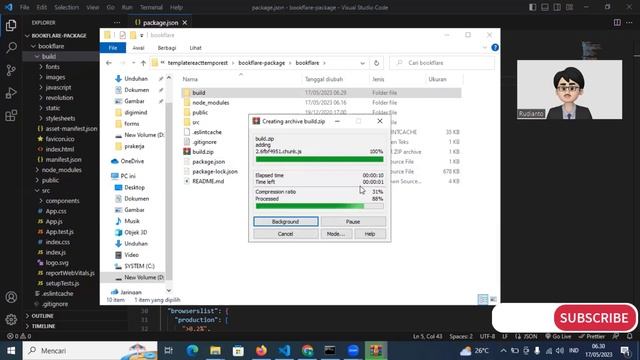This screenshot has width=640, height=360.
Task: Open Source Control in the VS Code activity bar
Action: click(11, 70)
